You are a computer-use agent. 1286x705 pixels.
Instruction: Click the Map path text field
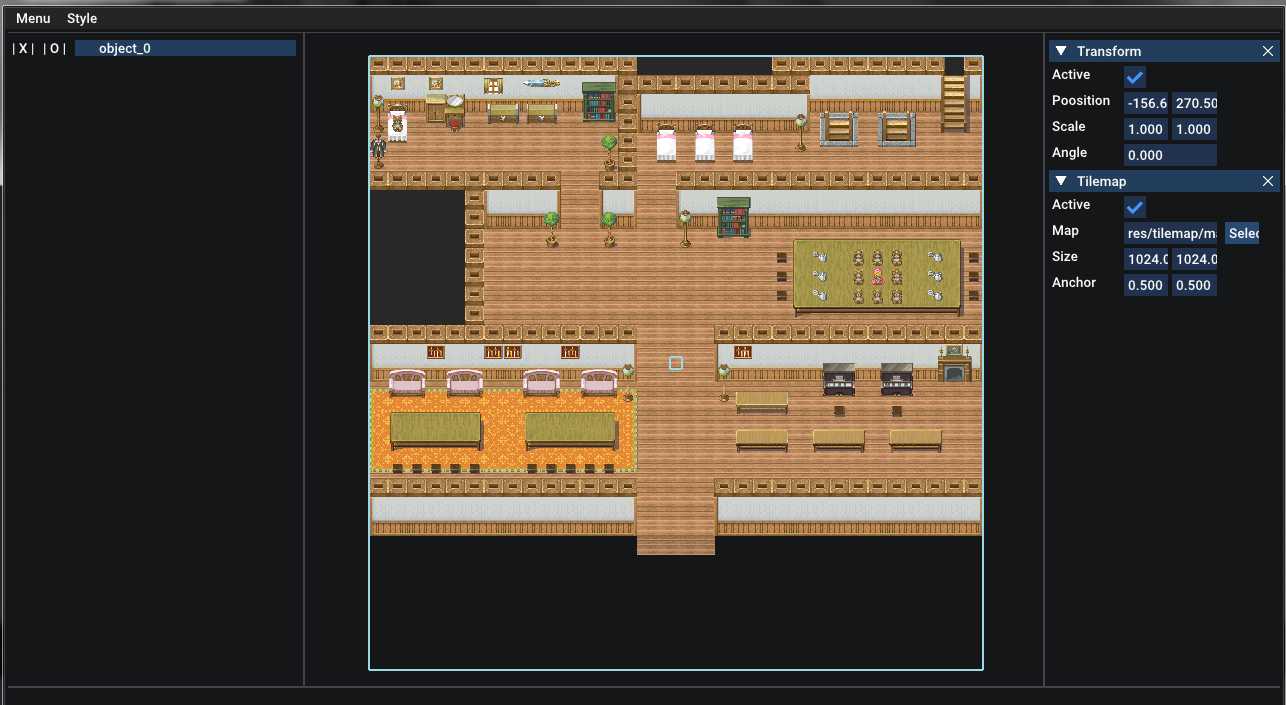click(1171, 233)
